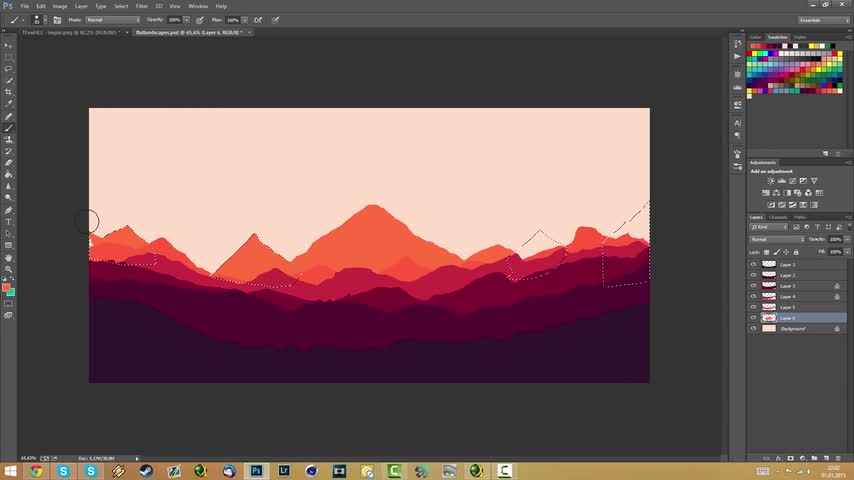This screenshot has height=480, width=854.
Task: Select the Pen tool
Action: [8, 210]
